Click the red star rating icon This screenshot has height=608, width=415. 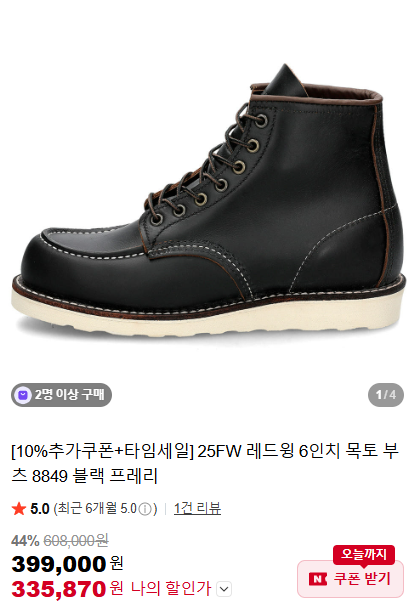coord(19,509)
